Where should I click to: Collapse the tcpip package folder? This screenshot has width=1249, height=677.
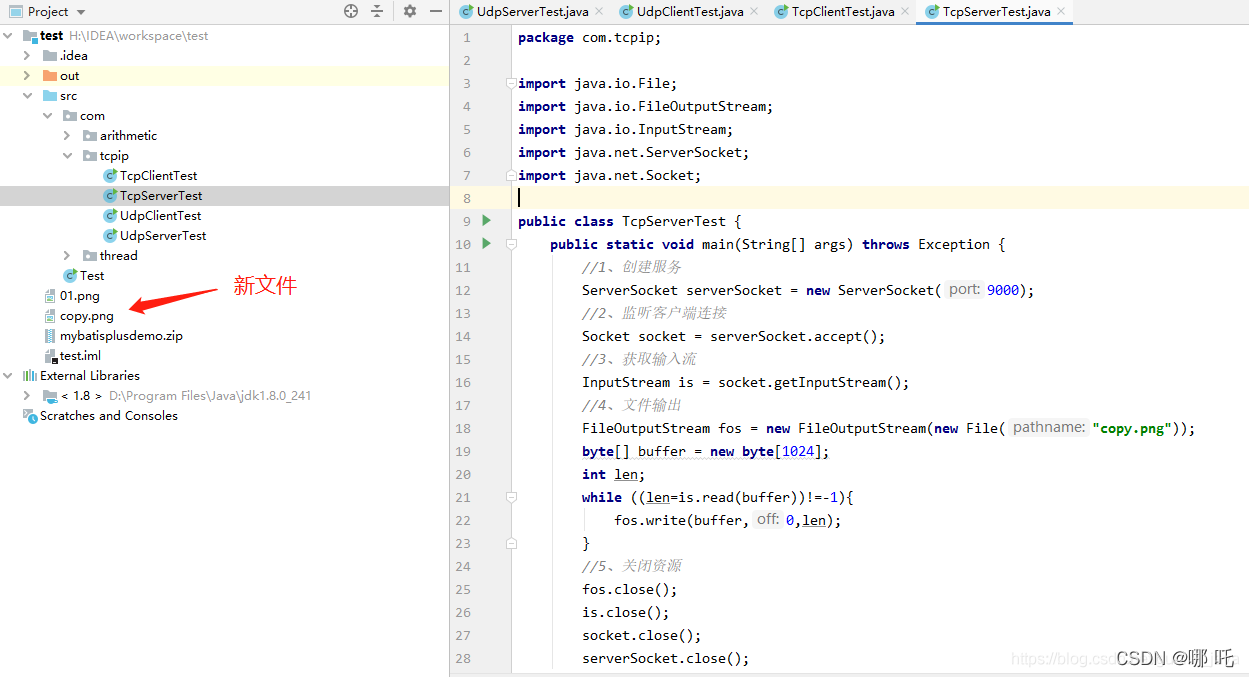click(67, 156)
